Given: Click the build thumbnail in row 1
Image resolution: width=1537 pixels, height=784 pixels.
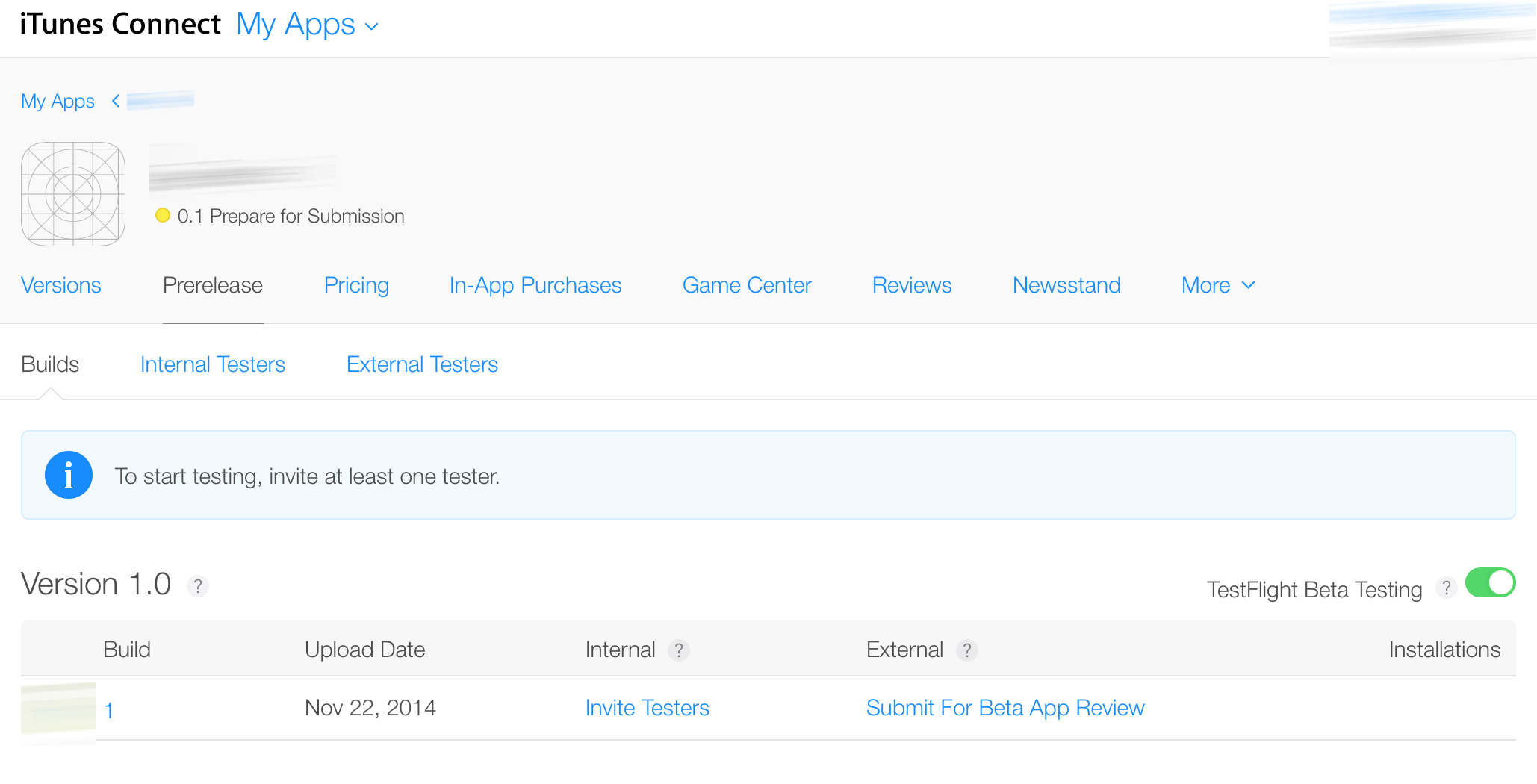Looking at the screenshot, I should [x=58, y=712].
